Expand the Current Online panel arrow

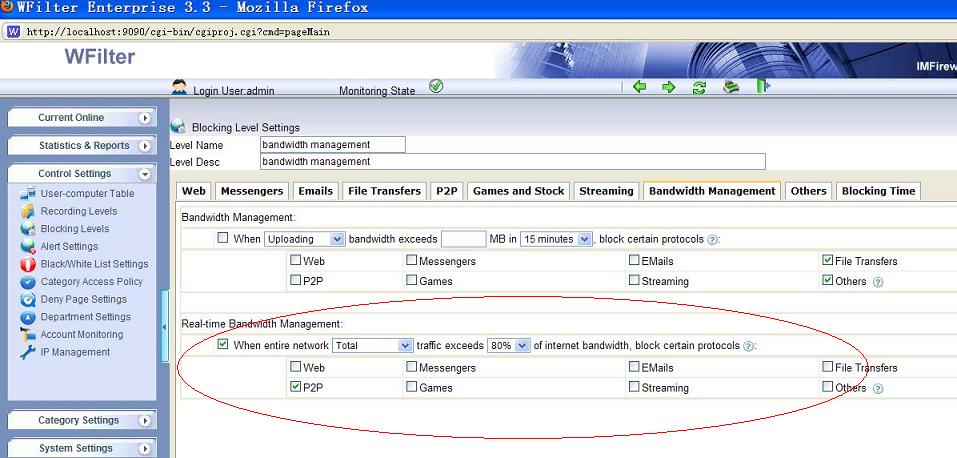[145, 118]
